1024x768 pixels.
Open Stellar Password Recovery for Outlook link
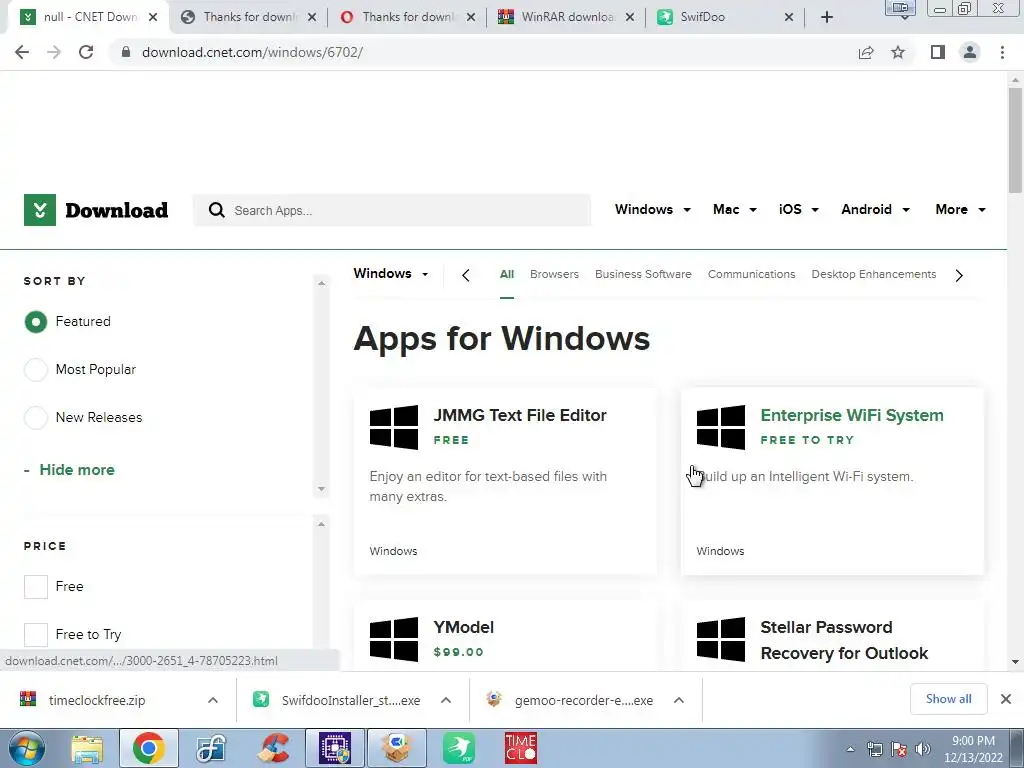click(x=844, y=640)
